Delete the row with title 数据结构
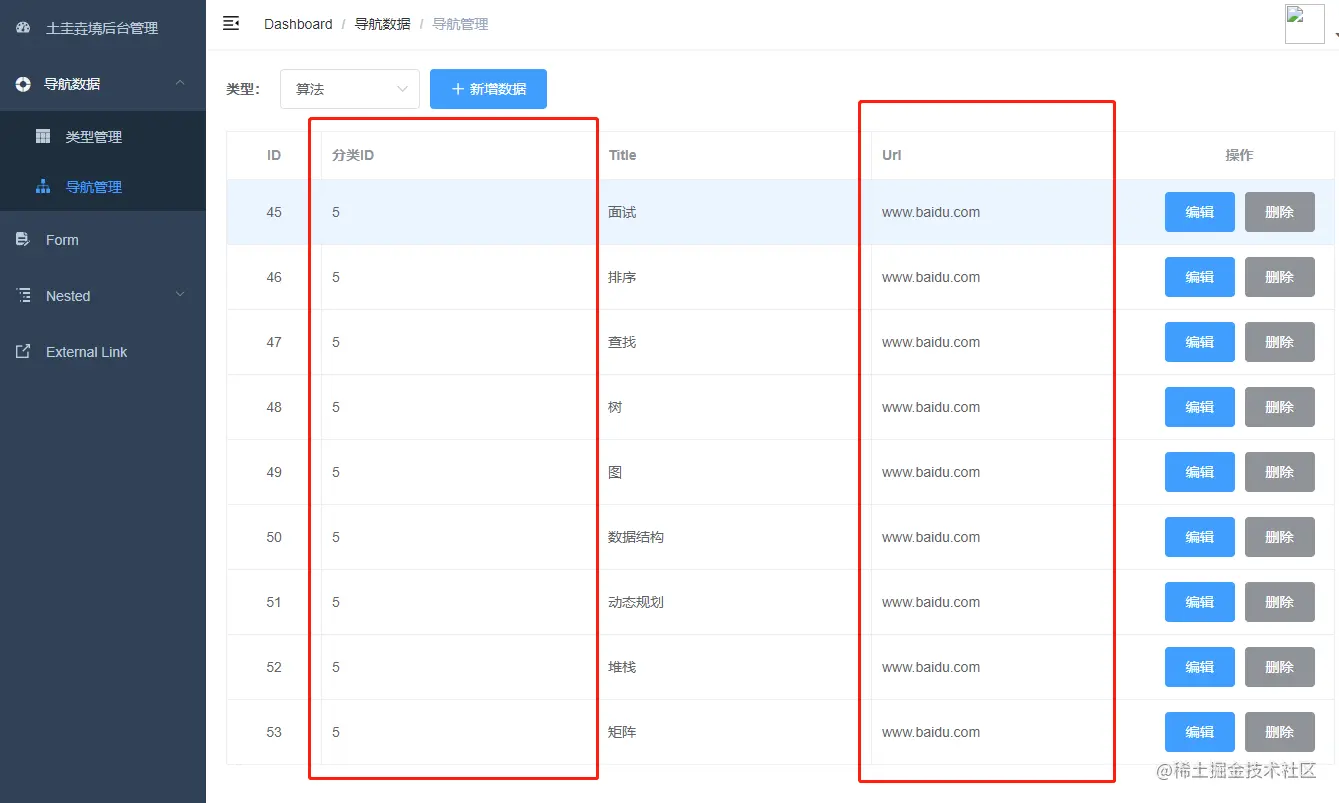This screenshot has width=1339, height=803. tap(1280, 537)
